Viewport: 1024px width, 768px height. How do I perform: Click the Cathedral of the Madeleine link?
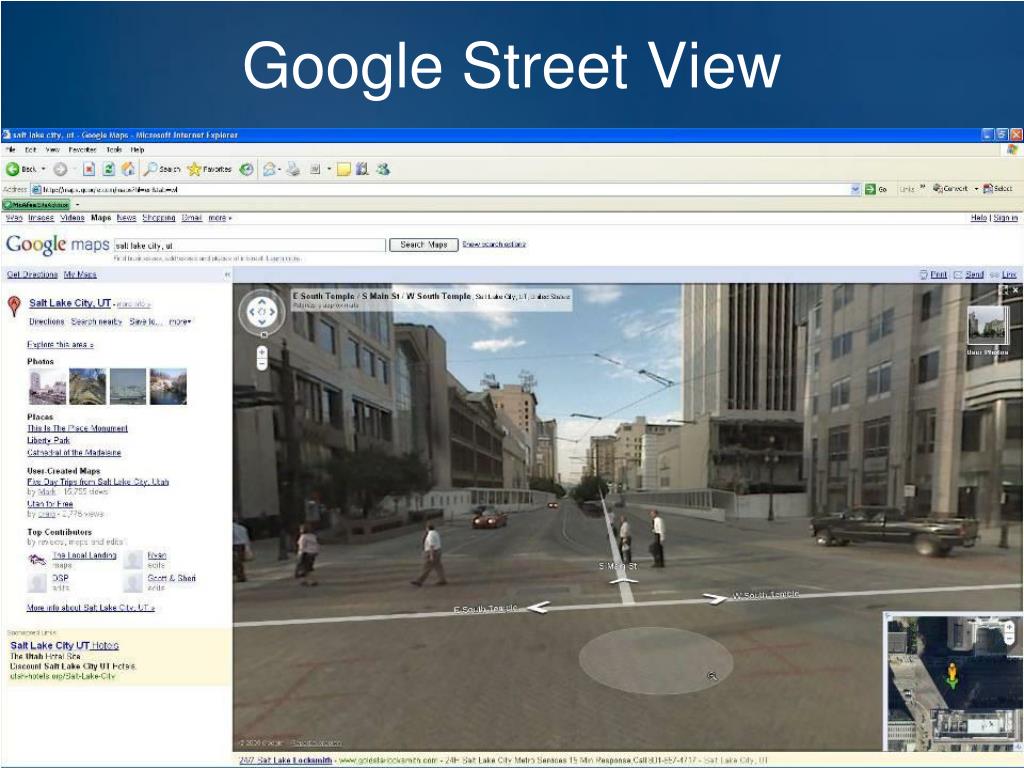click(x=74, y=453)
